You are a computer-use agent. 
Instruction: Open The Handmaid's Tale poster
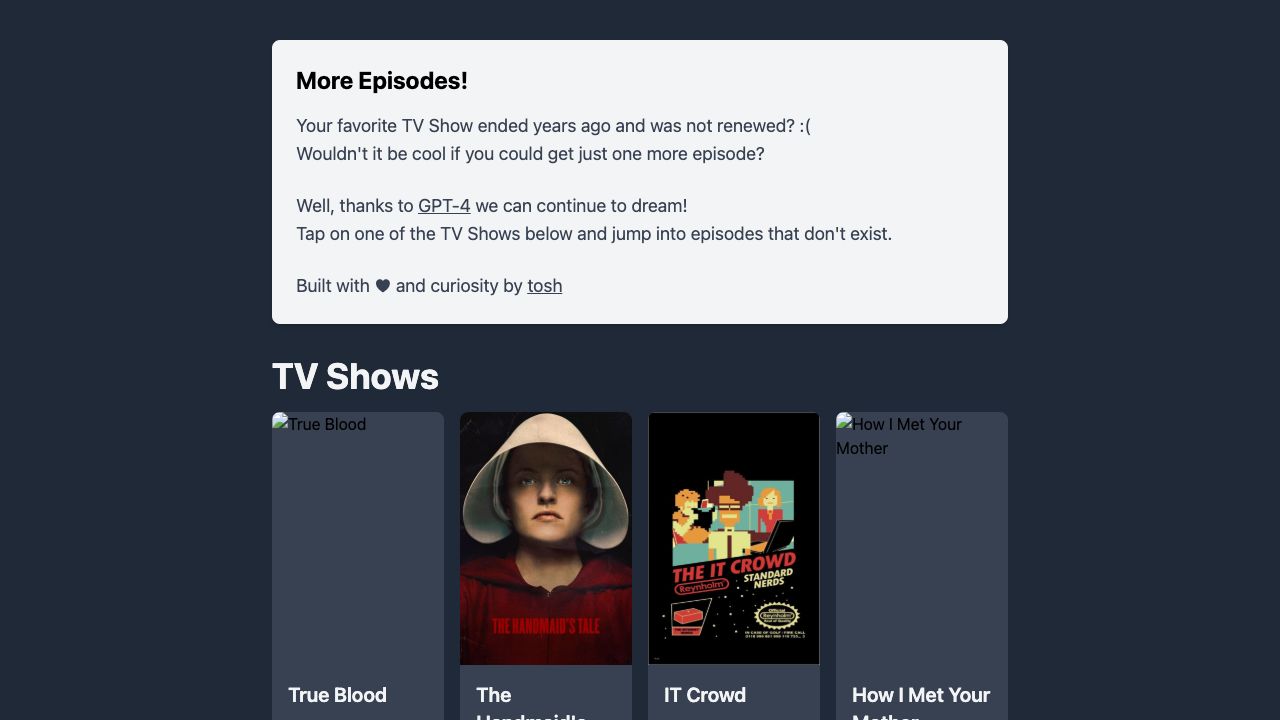coord(546,538)
